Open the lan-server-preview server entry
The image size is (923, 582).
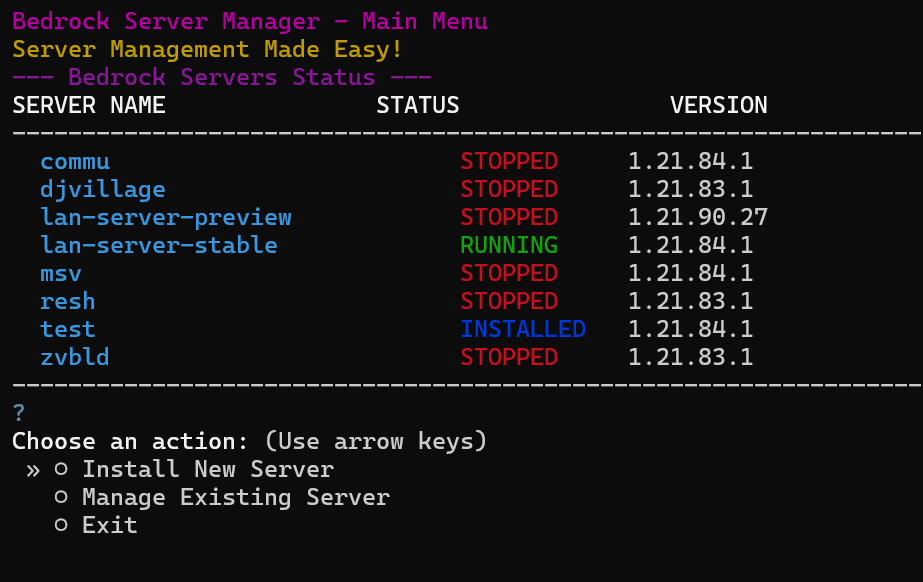pyautogui.click(x=166, y=217)
